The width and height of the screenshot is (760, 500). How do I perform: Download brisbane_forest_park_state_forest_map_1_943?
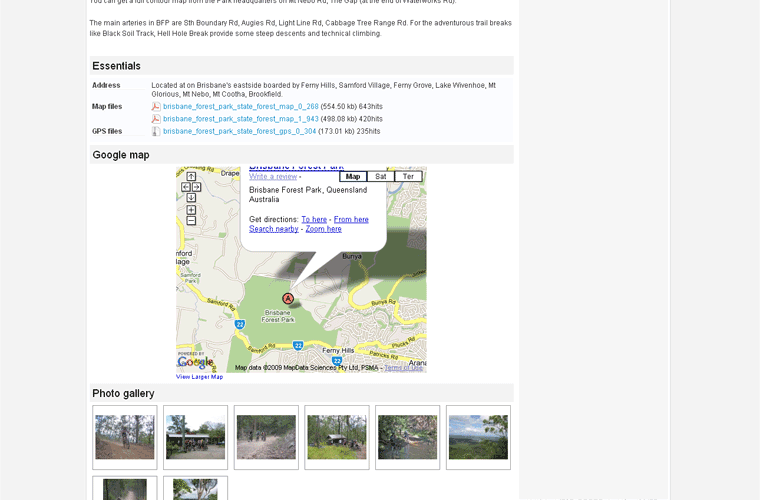240,119
